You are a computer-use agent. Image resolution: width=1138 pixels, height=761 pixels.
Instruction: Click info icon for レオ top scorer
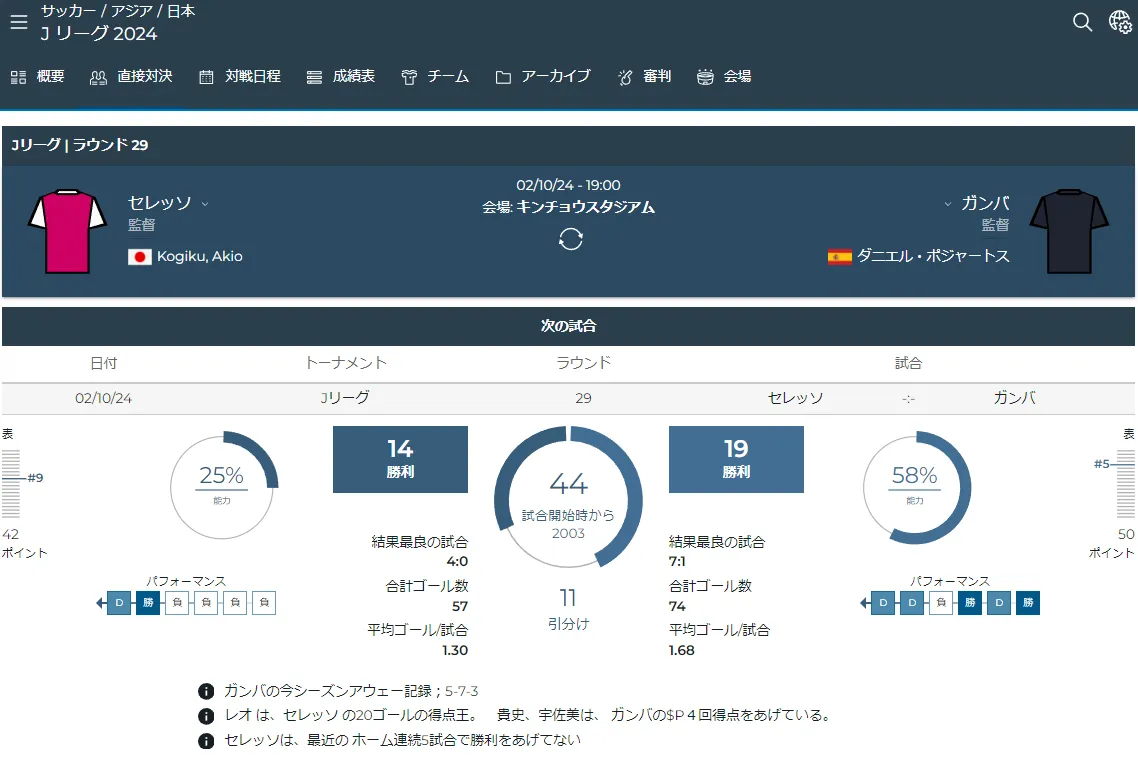pos(206,716)
